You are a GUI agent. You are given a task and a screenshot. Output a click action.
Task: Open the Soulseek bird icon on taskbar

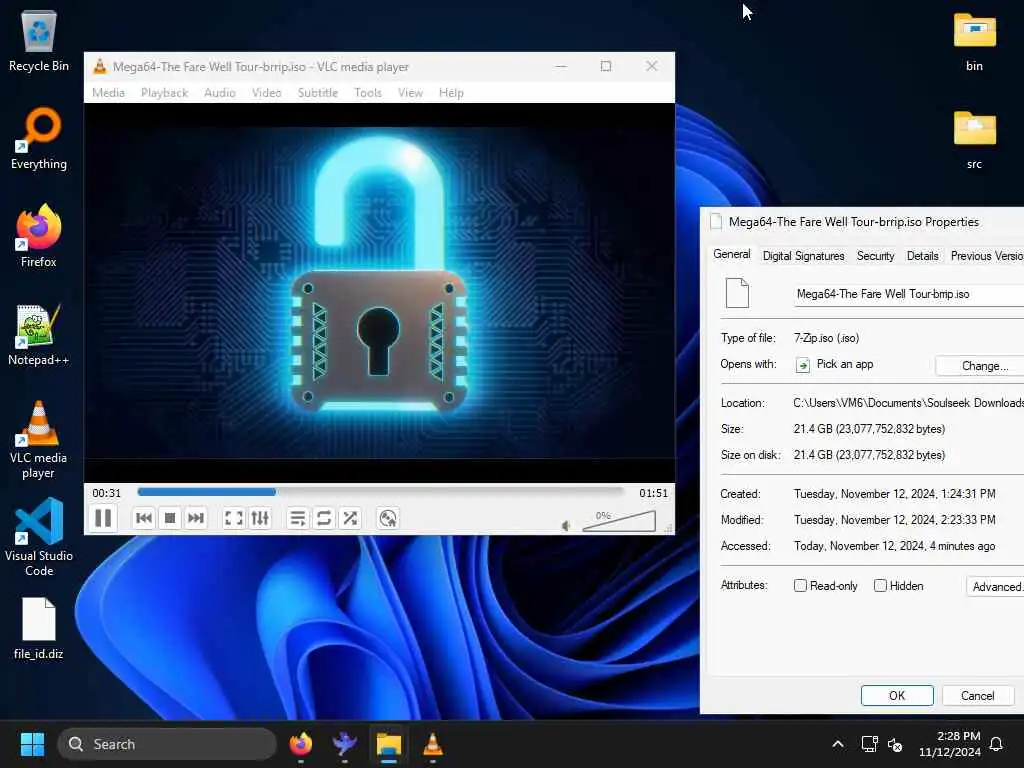(344, 744)
